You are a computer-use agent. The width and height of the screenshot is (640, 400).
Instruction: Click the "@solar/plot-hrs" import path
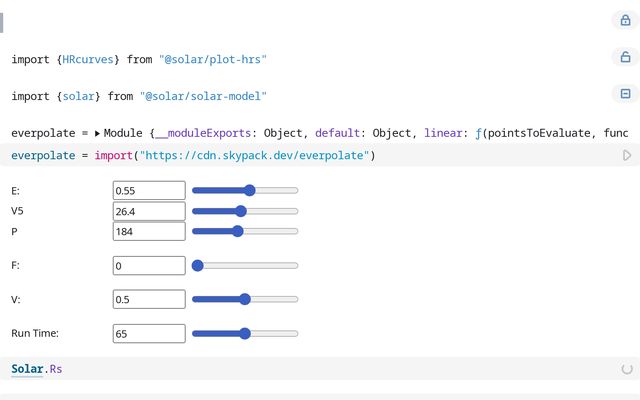click(x=213, y=60)
